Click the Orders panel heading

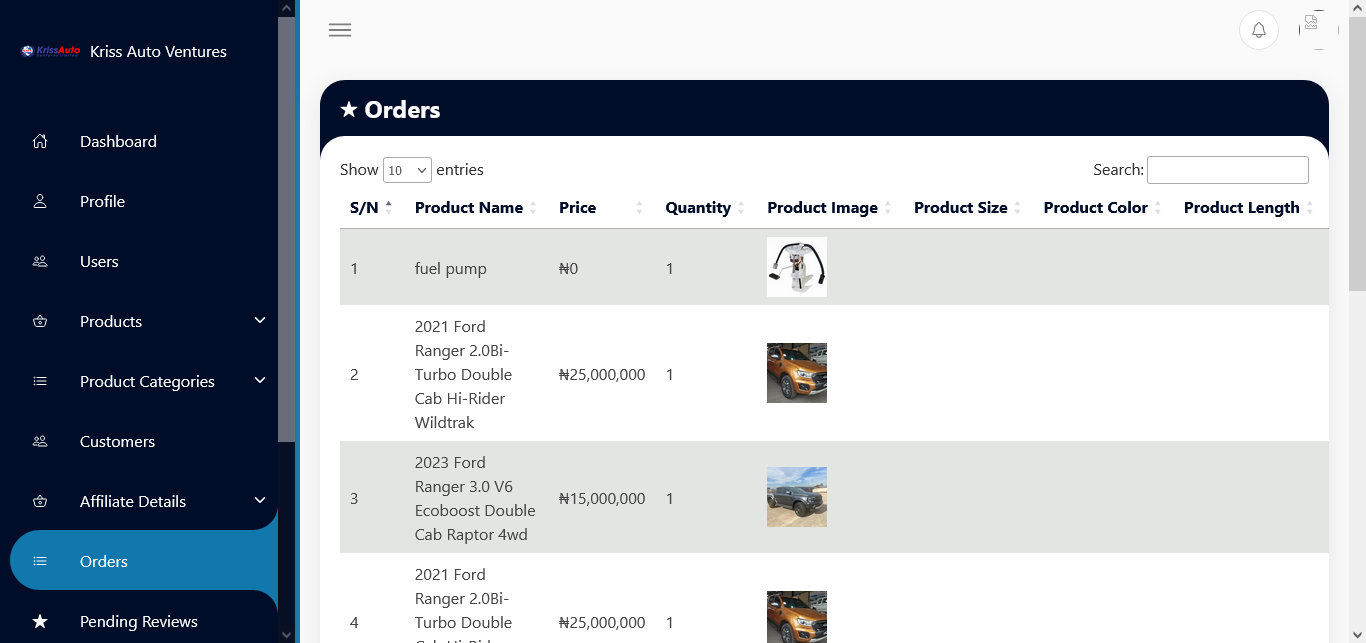click(x=390, y=110)
